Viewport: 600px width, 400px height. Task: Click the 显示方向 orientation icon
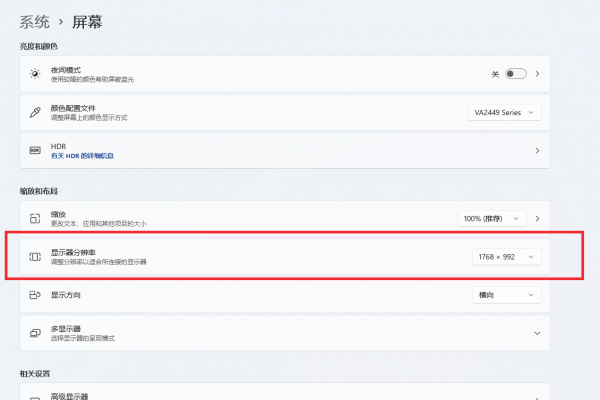(x=35, y=295)
